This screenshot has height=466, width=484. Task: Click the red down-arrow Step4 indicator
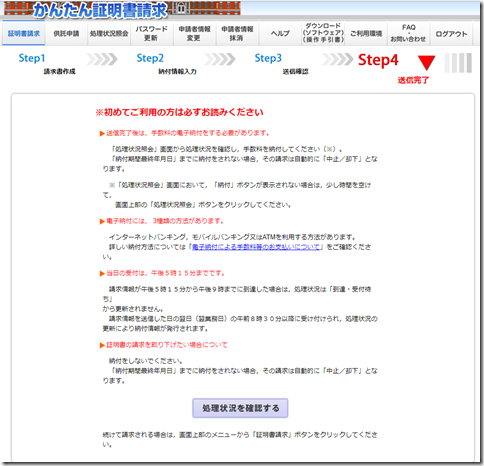(426, 62)
